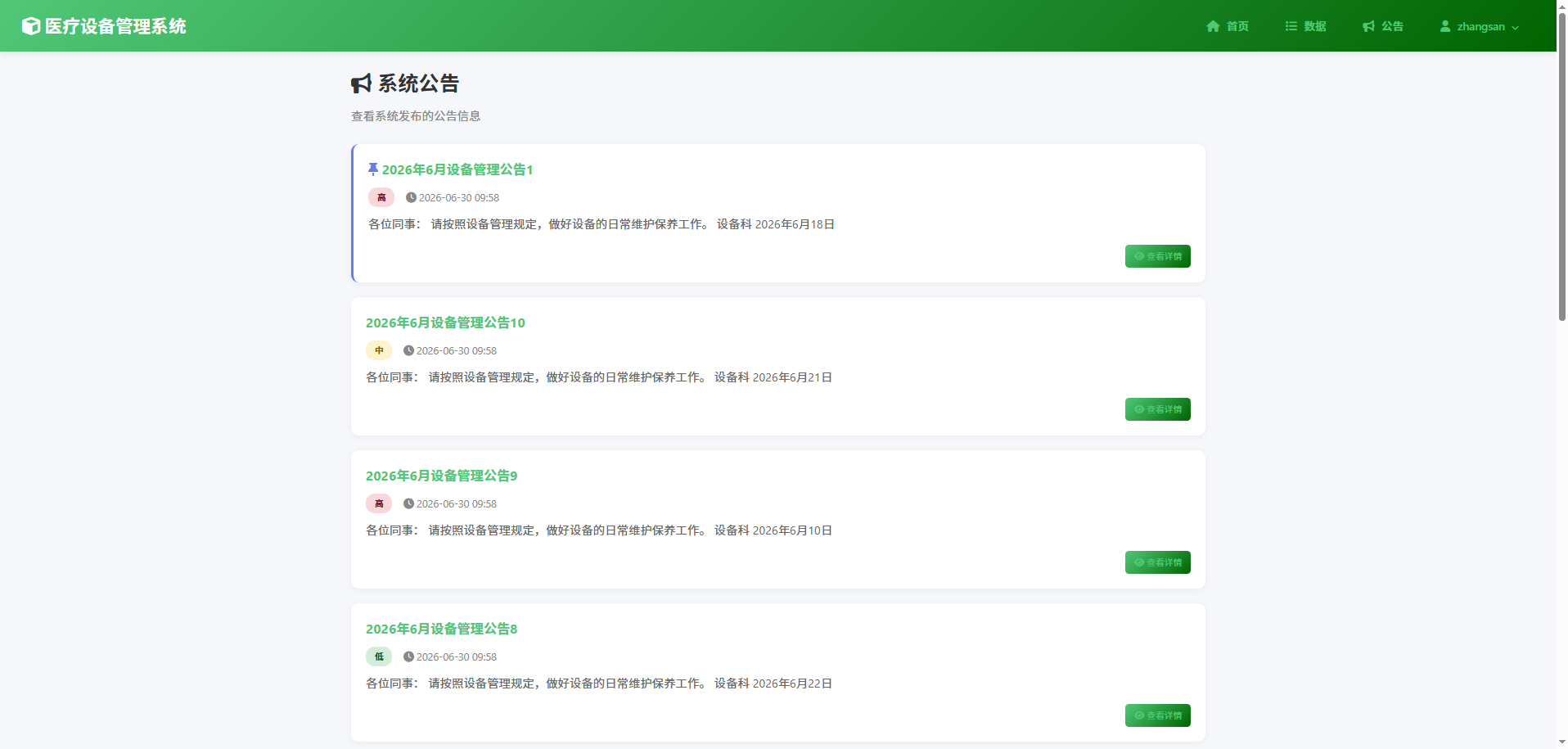1568x749 pixels.
Task: Open the 2026年6月设备管理公告8 title
Action: (x=441, y=629)
